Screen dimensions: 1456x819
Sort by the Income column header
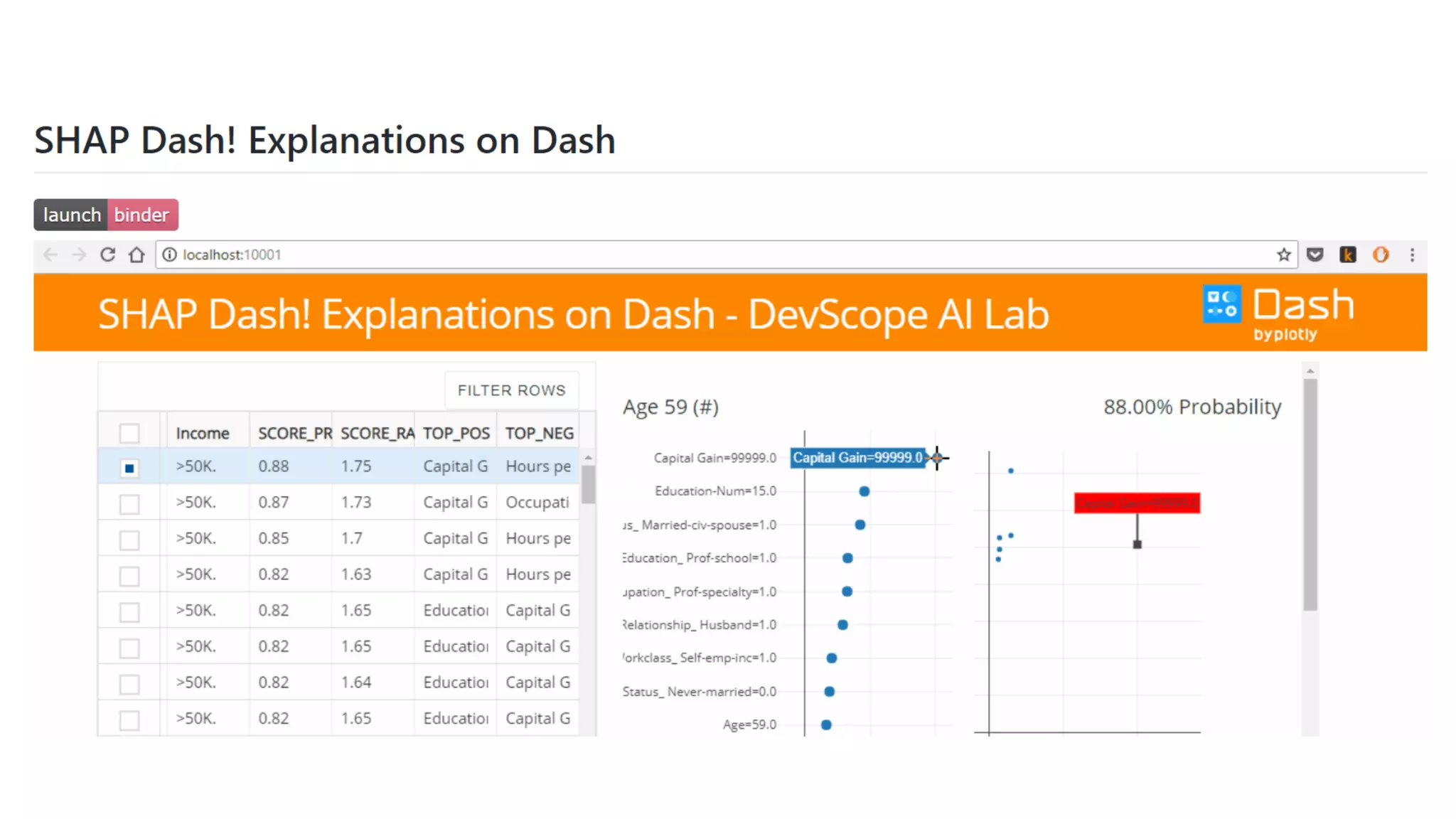[x=203, y=433]
